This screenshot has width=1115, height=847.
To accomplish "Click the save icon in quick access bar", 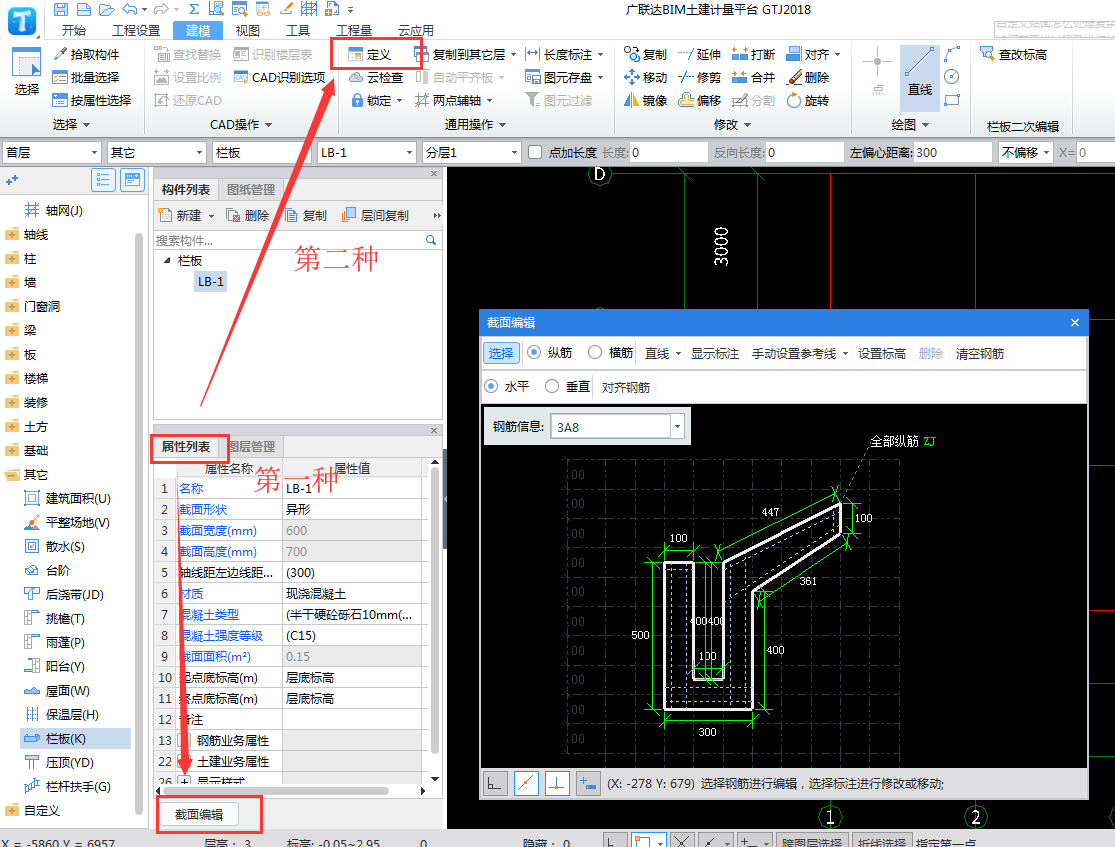I will click(x=61, y=9).
